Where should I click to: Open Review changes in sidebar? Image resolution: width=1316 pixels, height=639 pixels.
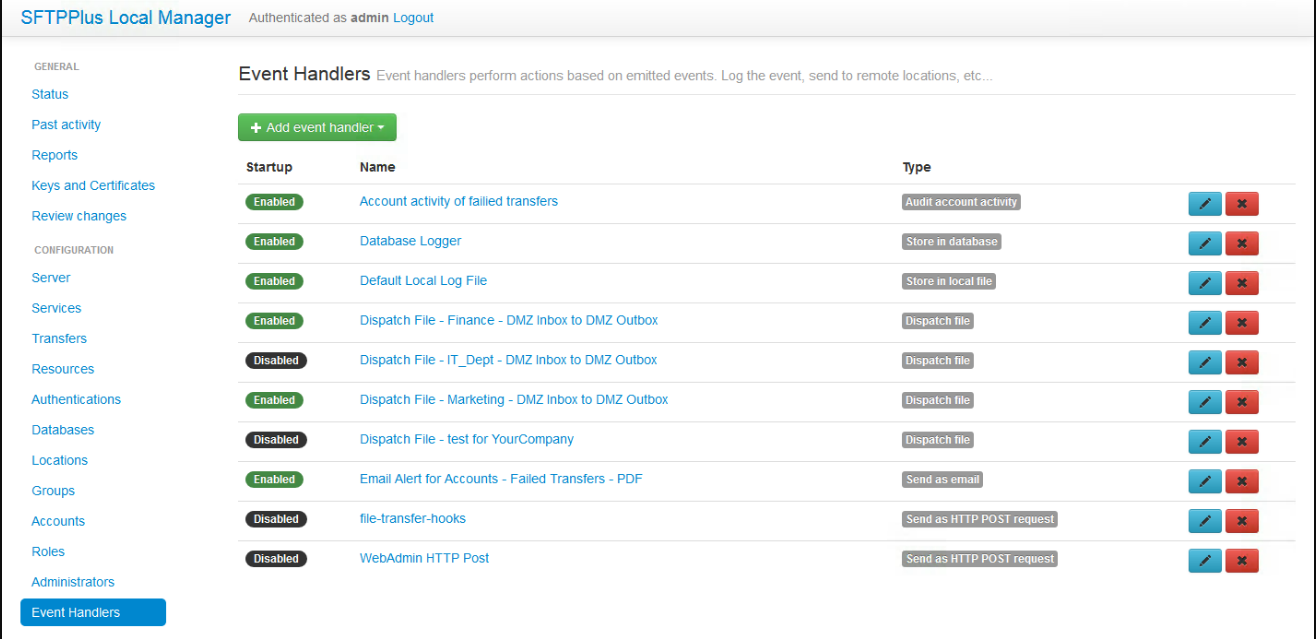79,216
